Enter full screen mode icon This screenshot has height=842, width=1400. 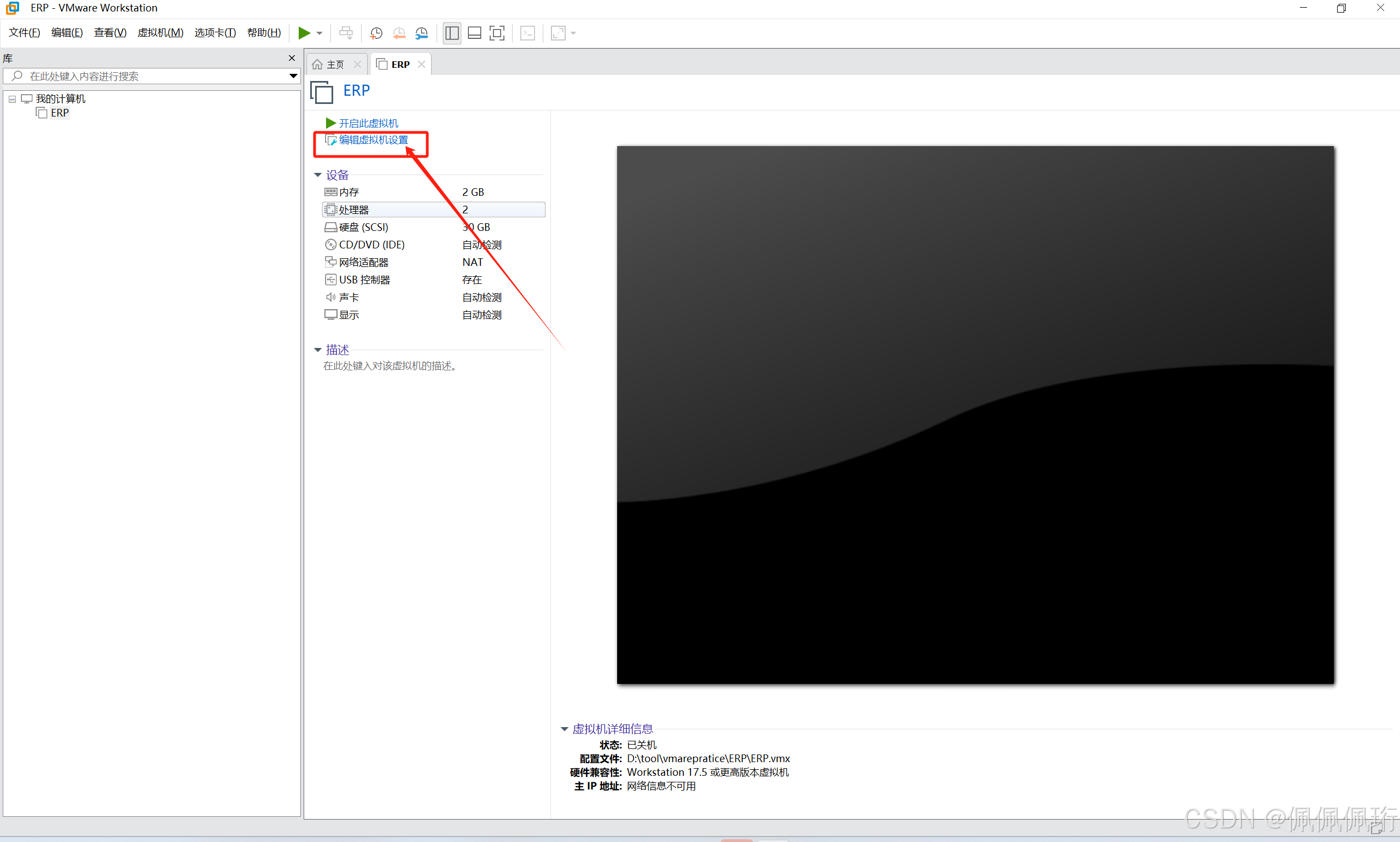[x=497, y=33]
